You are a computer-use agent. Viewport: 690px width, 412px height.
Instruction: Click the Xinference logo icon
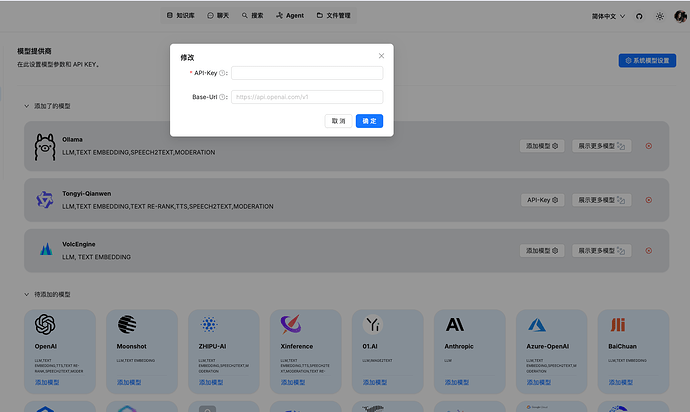291,324
